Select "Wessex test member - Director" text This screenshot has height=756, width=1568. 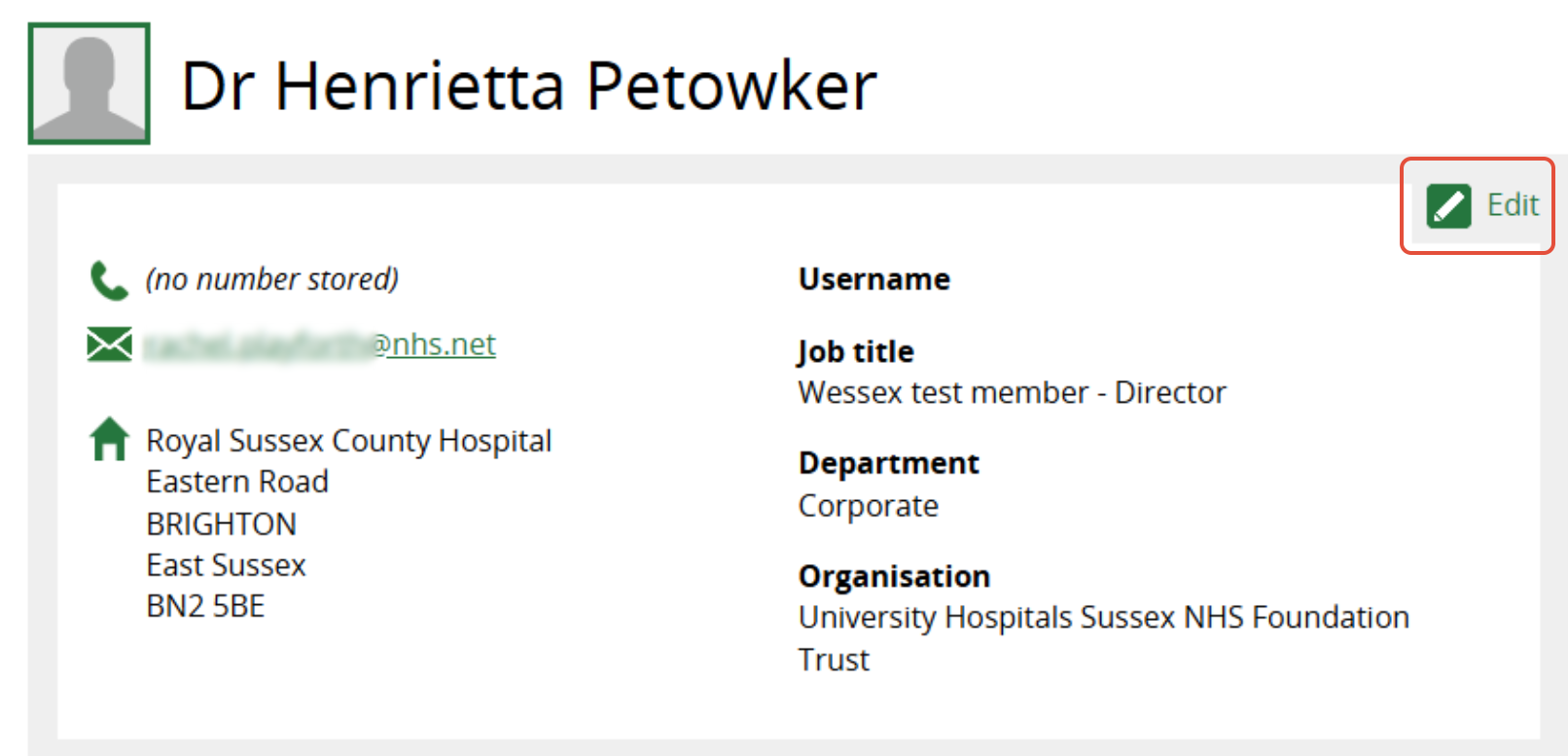pyautogui.click(x=1012, y=392)
